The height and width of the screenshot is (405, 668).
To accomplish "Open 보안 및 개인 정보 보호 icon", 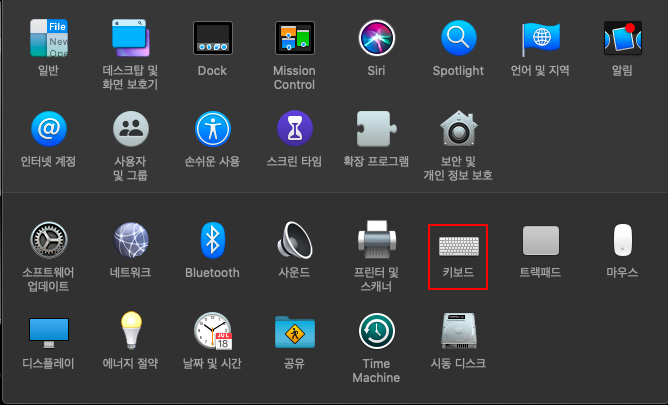I will pyautogui.click(x=458, y=129).
